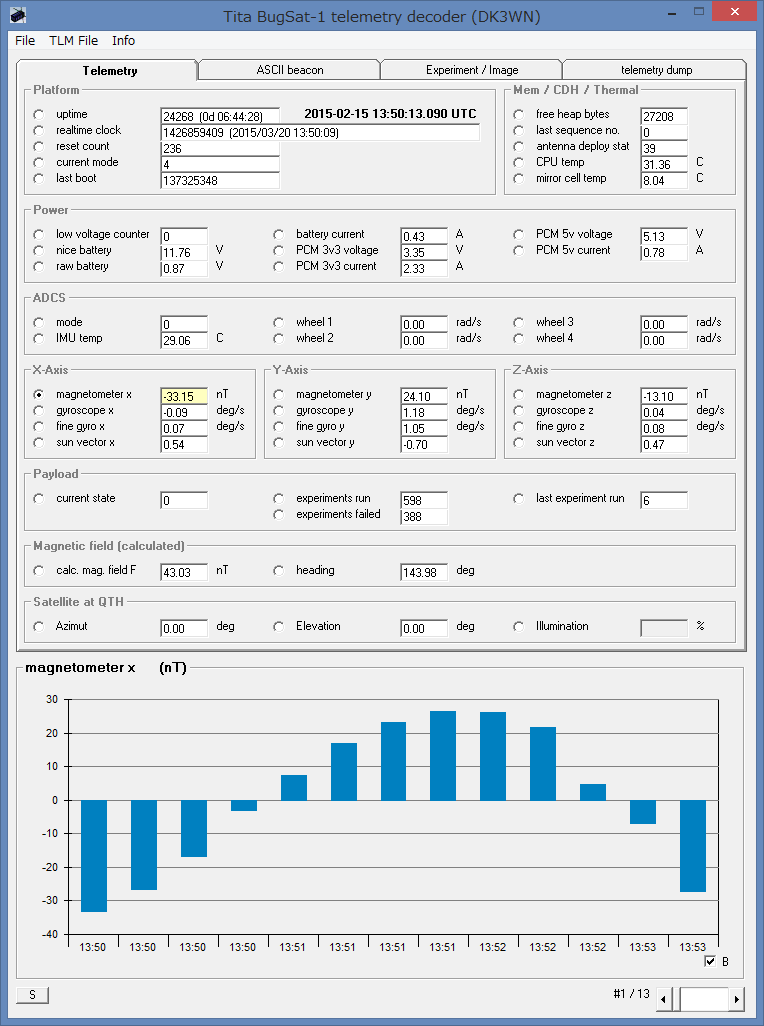Select the realtime clock radio button
The width and height of the screenshot is (764, 1026).
click(39, 130)
